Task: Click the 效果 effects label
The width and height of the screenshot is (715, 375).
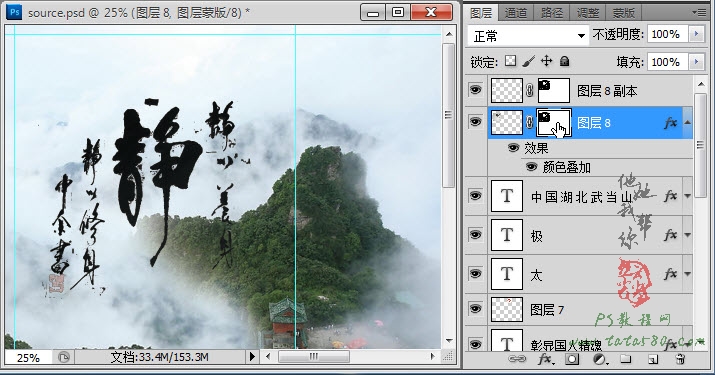Action: [536, 148]
